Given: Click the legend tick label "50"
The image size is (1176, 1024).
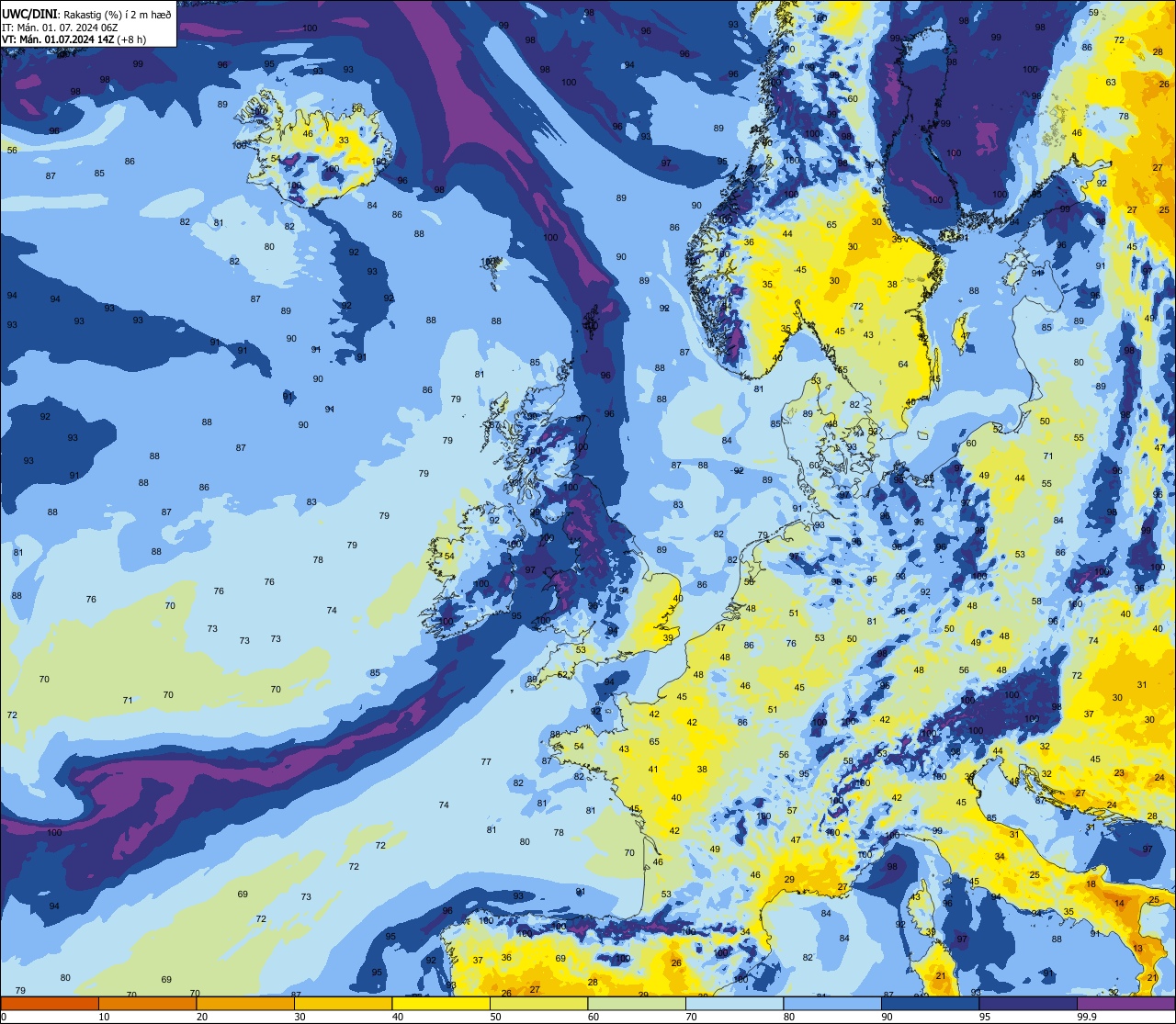Looking at the screenshot, I should click(495, 1016).
